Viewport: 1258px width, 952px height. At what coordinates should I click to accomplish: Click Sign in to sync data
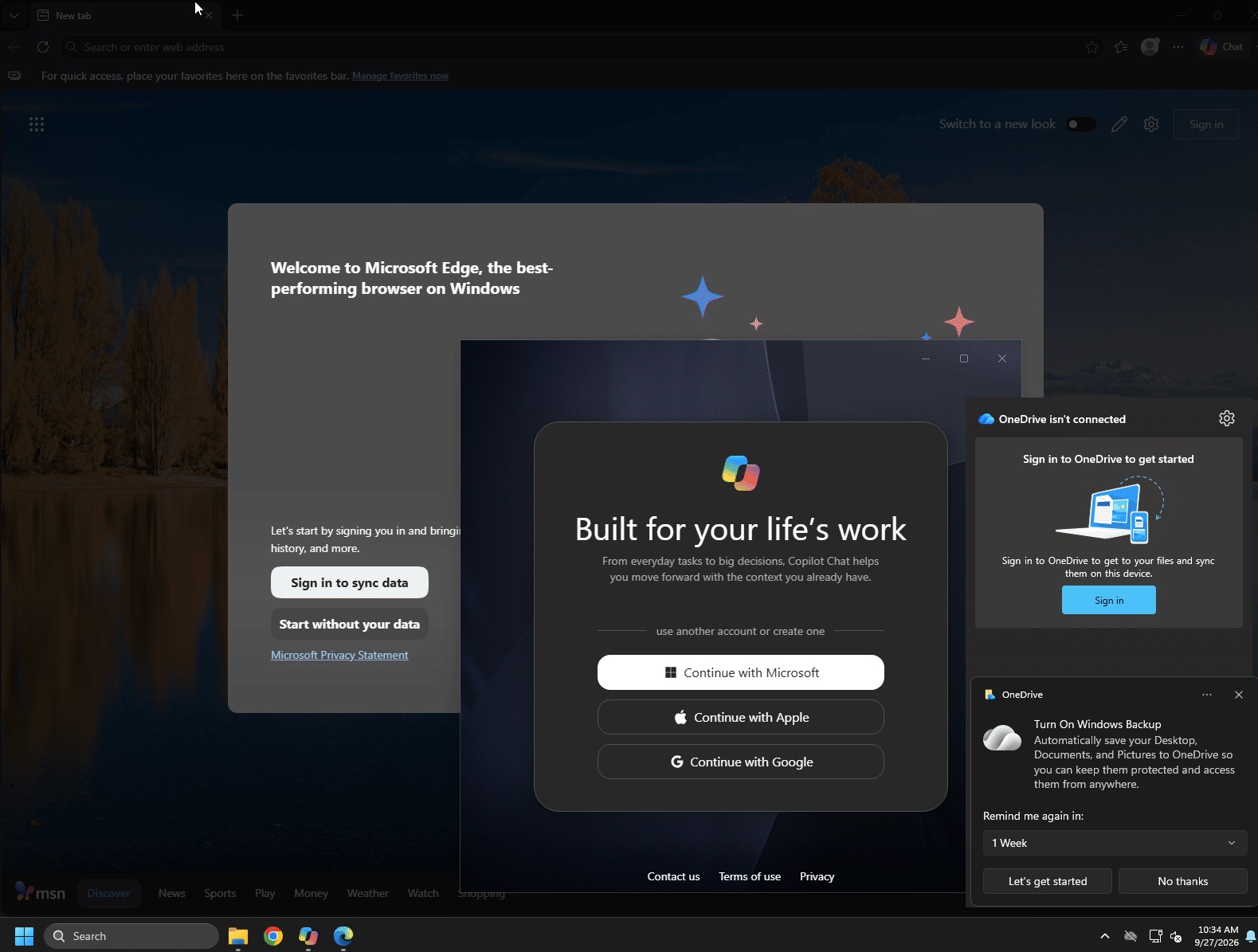[349, 582]
